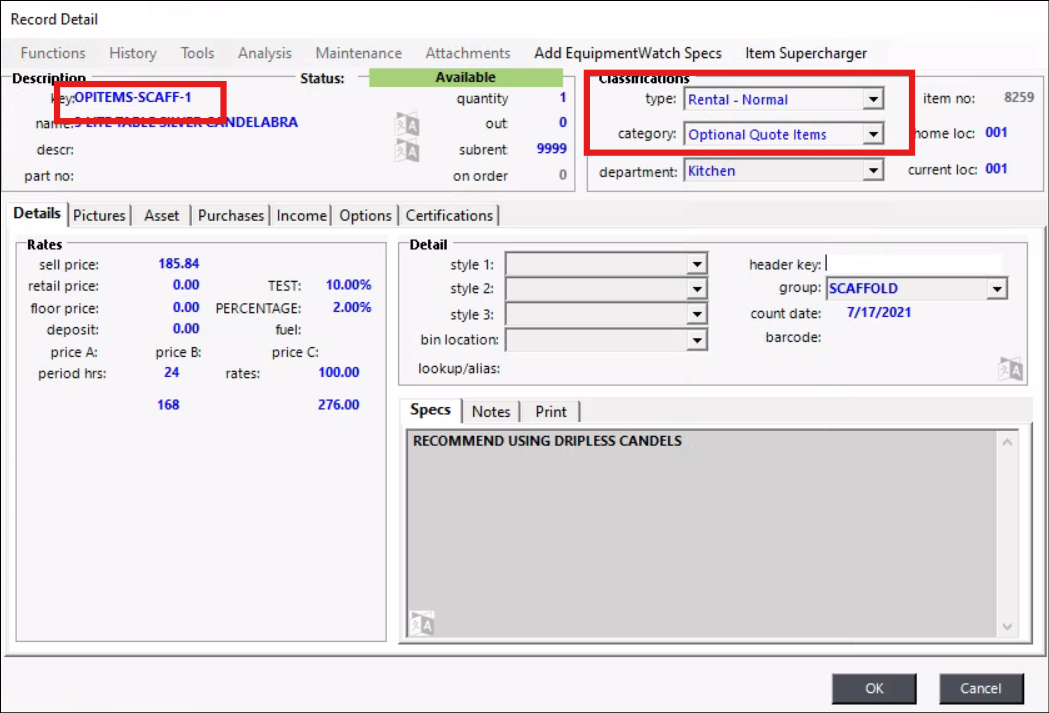Click translate icon beside the name field

tap(407, 125)
